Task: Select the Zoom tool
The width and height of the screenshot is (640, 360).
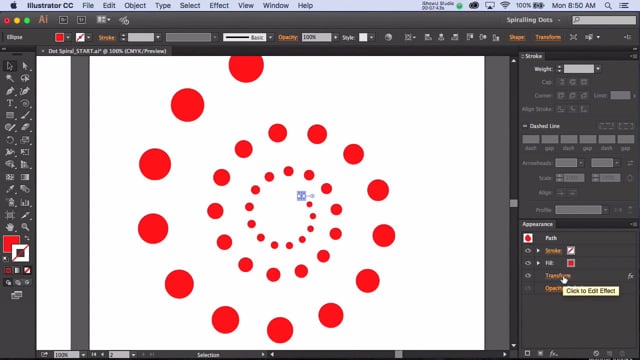Action: 25,227
